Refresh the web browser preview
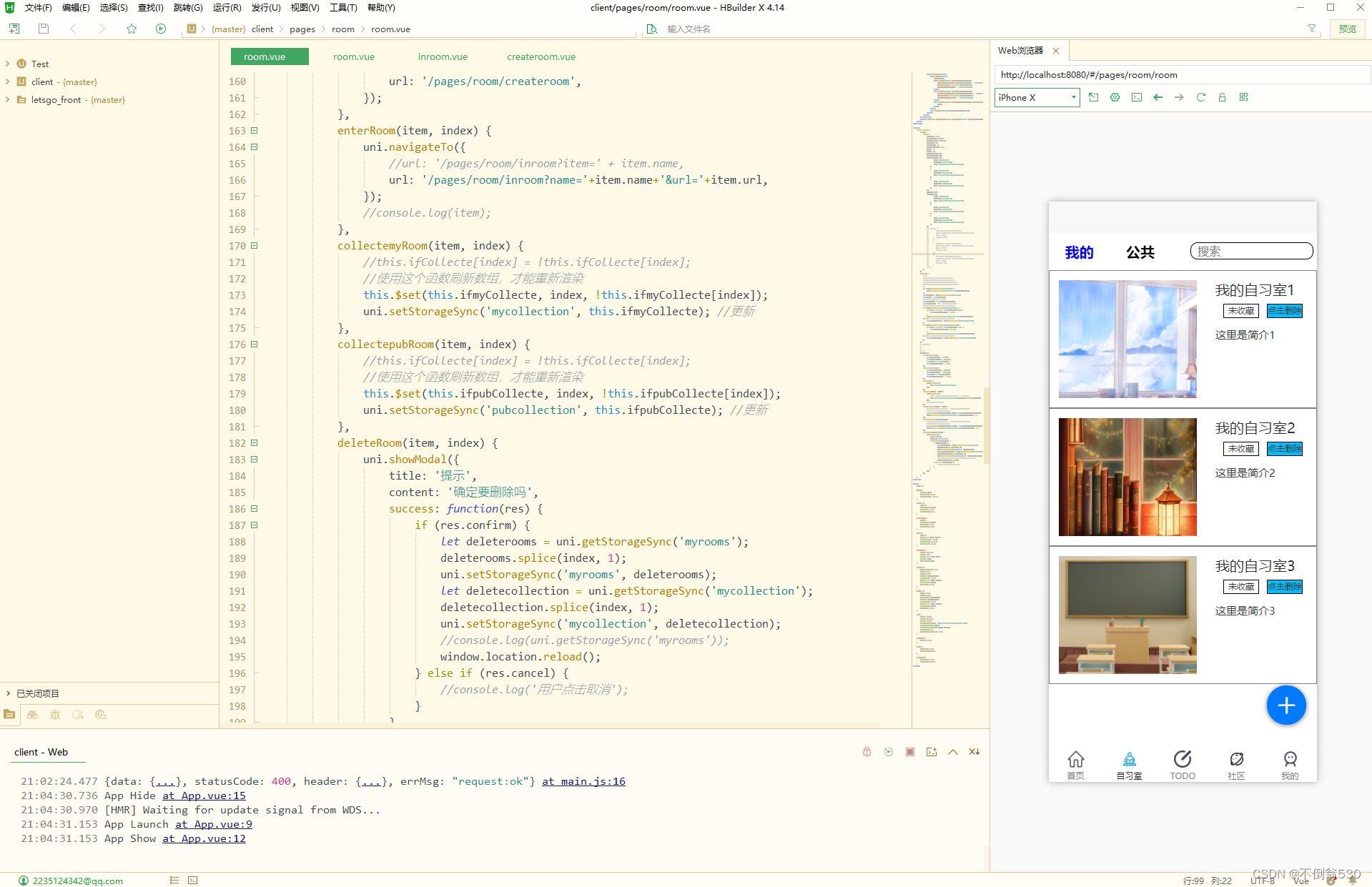This screenshot has width=1372, height=887. [x=1201, y=97]
